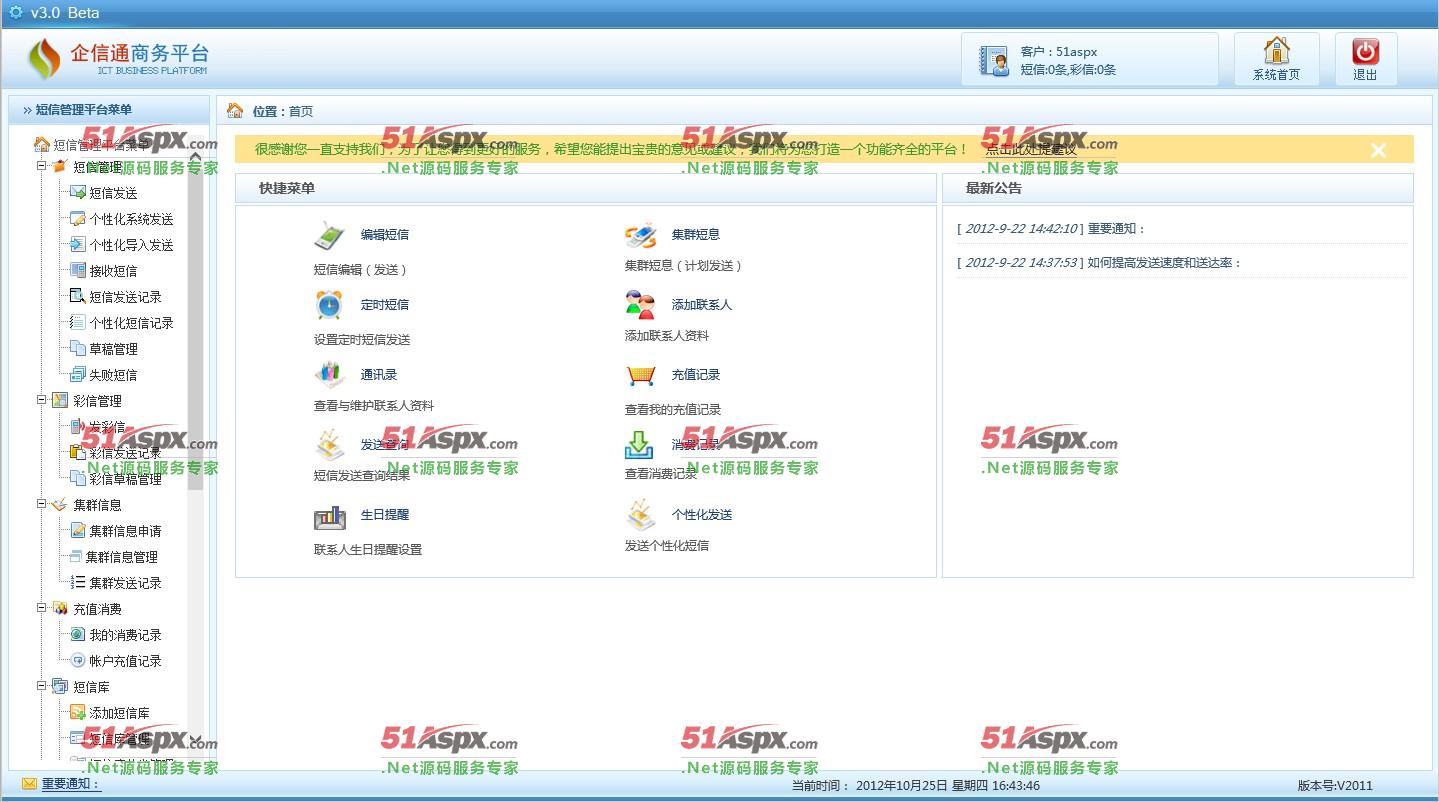Open the 重要通知 announcement dated 14:42:10

coord(1116,229)
